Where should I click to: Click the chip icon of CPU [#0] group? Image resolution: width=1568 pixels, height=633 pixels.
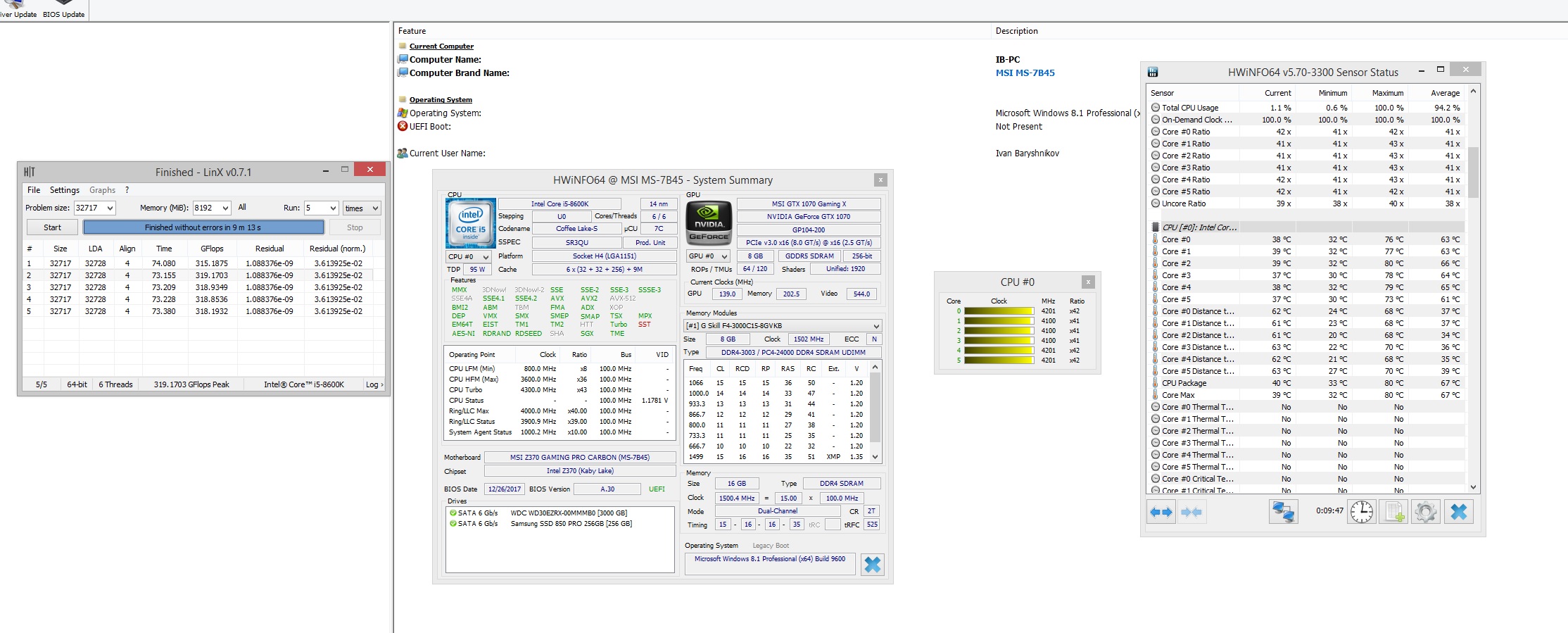coord(1155,227)
